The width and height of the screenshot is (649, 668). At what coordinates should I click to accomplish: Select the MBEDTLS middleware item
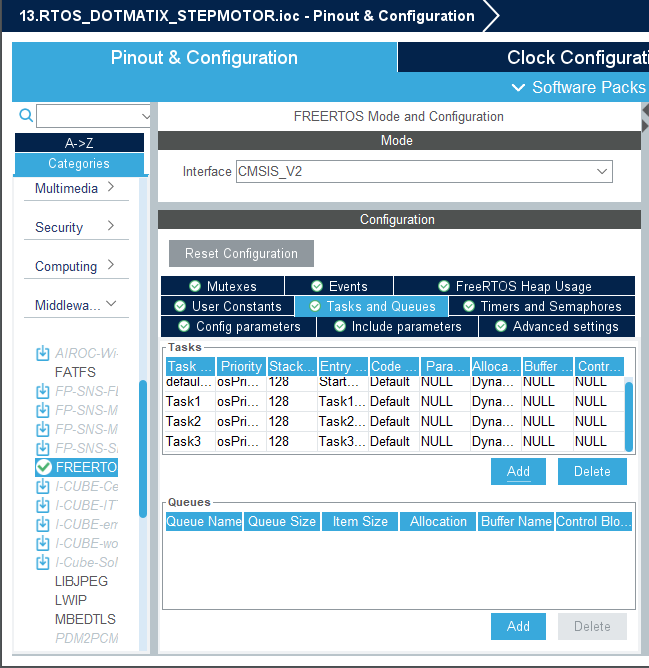point(85,619)
